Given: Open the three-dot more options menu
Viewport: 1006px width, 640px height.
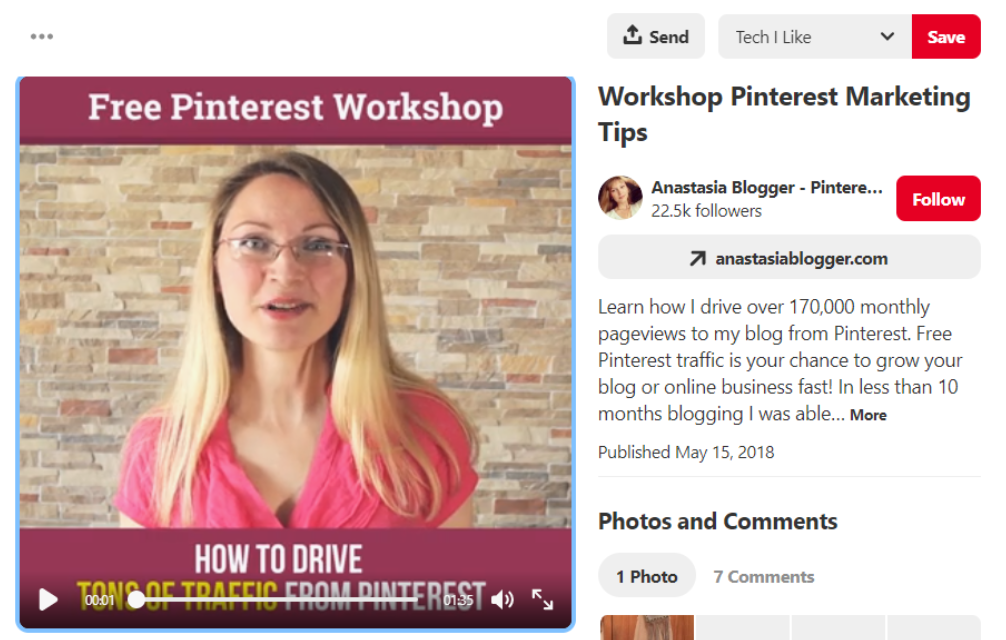Looking at the screenshot, I should (x=42, y=37).
